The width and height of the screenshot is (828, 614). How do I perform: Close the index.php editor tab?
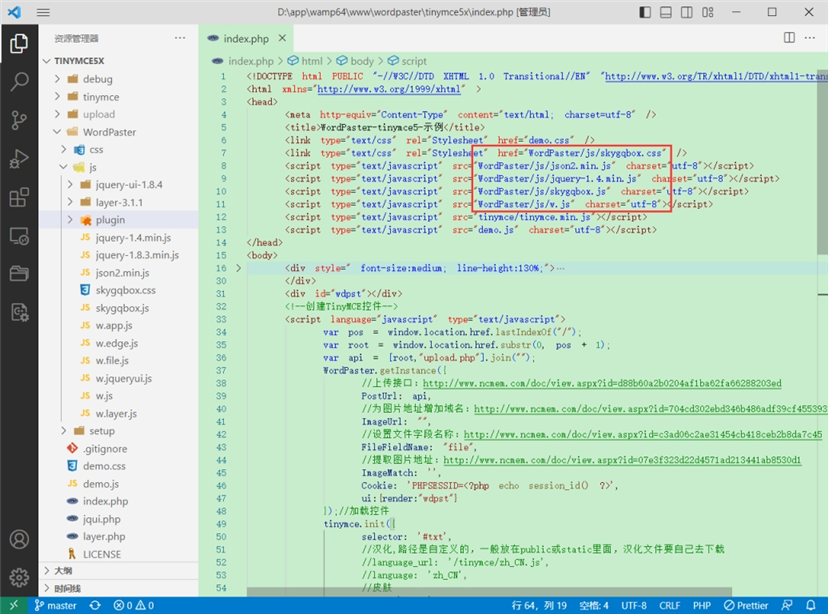pos(282,38)
